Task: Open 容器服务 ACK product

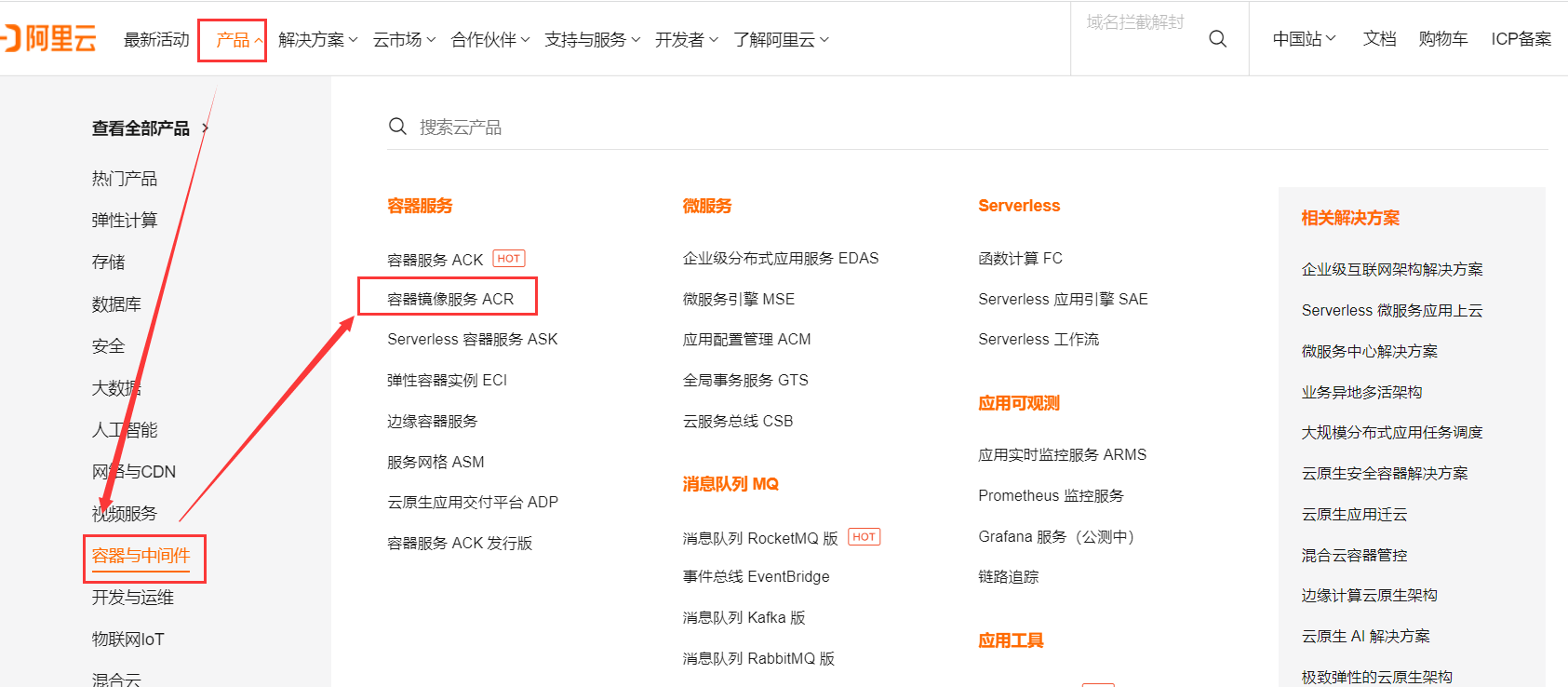Action: click(x=436, y=260)
